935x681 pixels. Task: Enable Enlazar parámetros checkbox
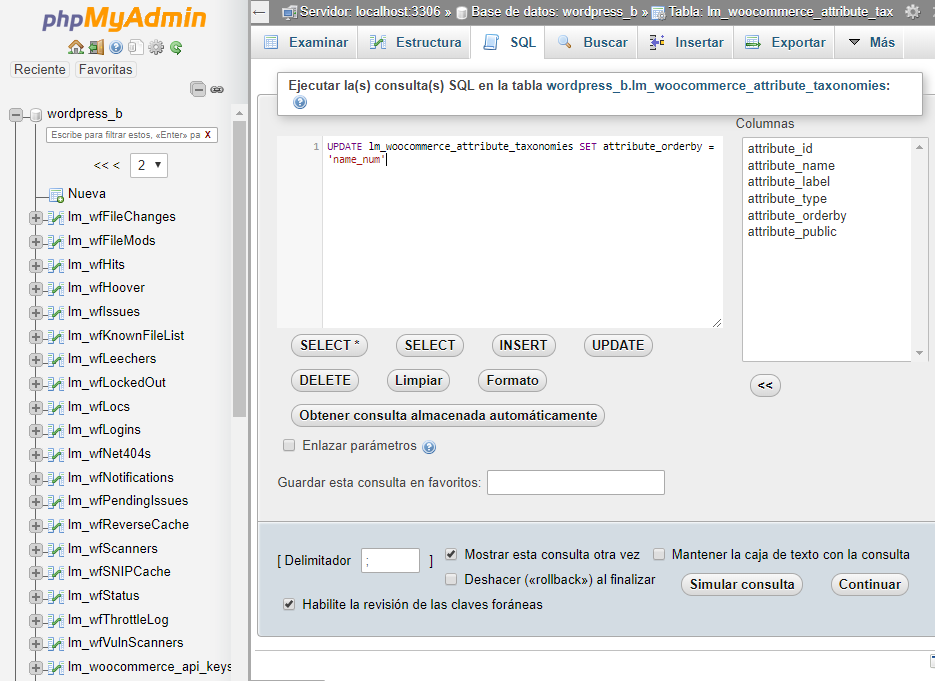tap(289, 445)
